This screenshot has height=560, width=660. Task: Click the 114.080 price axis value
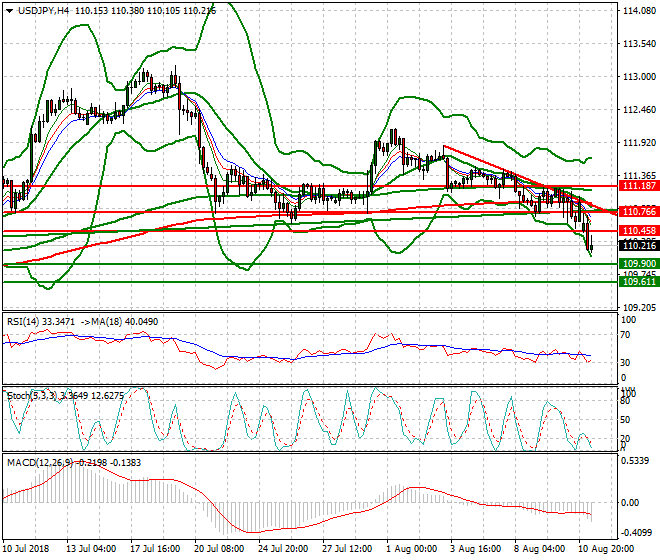638,11
